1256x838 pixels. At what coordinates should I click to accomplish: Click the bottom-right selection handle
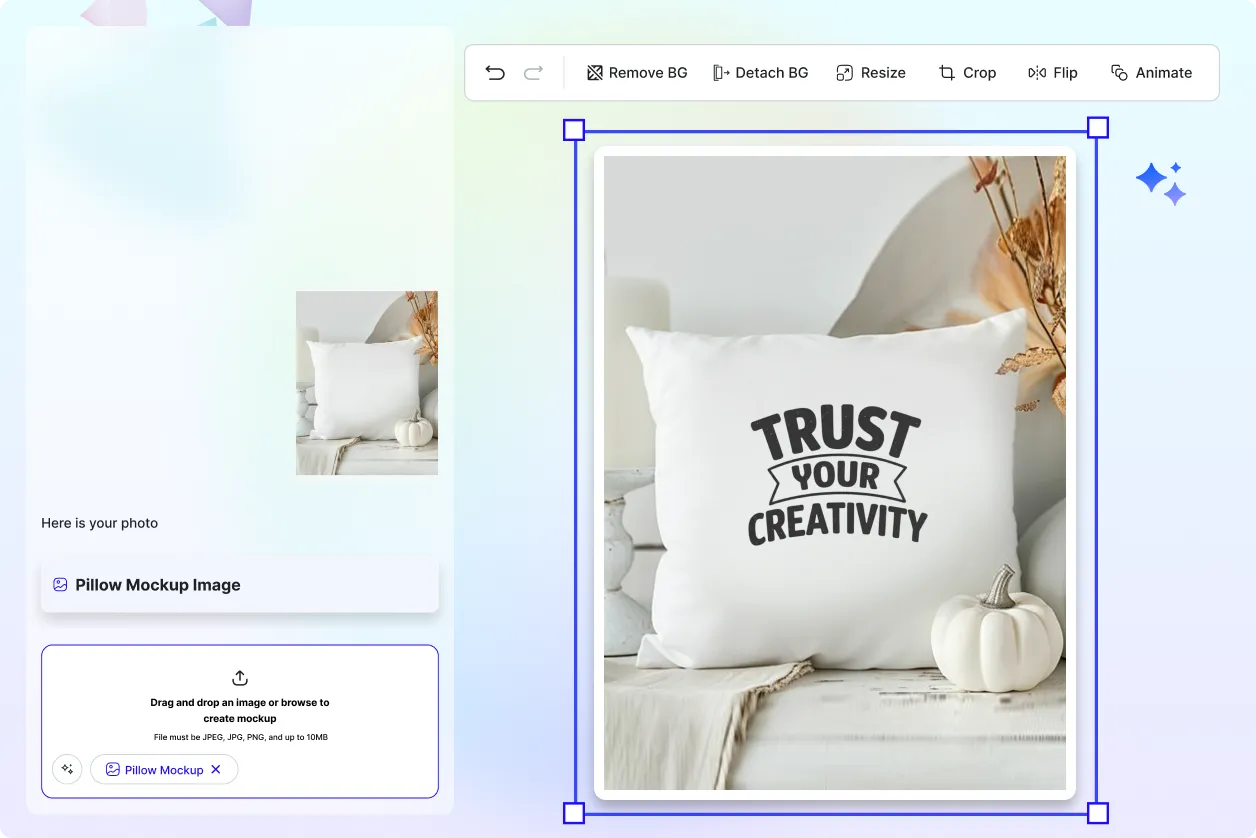(1097, 813)
